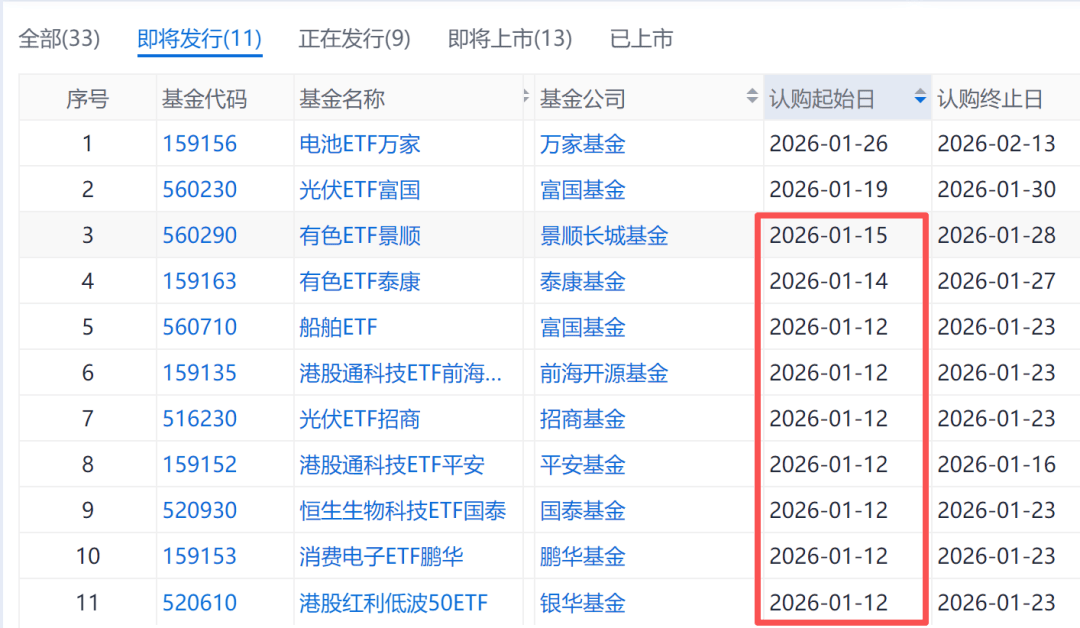
Task: Open company 前海开源基金
Action: pyautogui.click(x=604, y=373)
